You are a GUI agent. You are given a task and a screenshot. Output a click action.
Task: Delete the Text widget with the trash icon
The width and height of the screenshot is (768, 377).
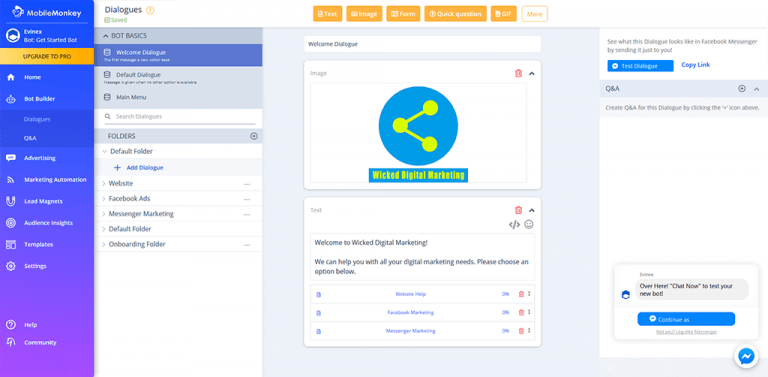518,210
